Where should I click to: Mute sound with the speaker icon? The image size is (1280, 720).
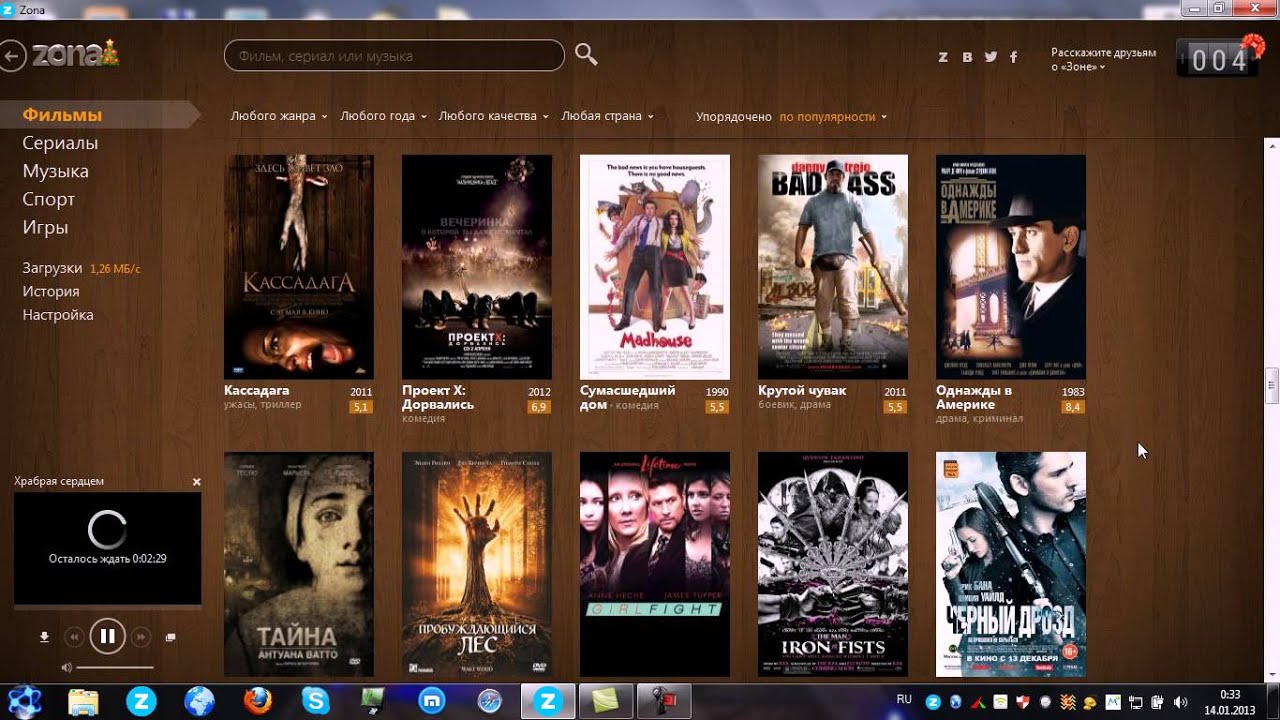coord(66,667)
